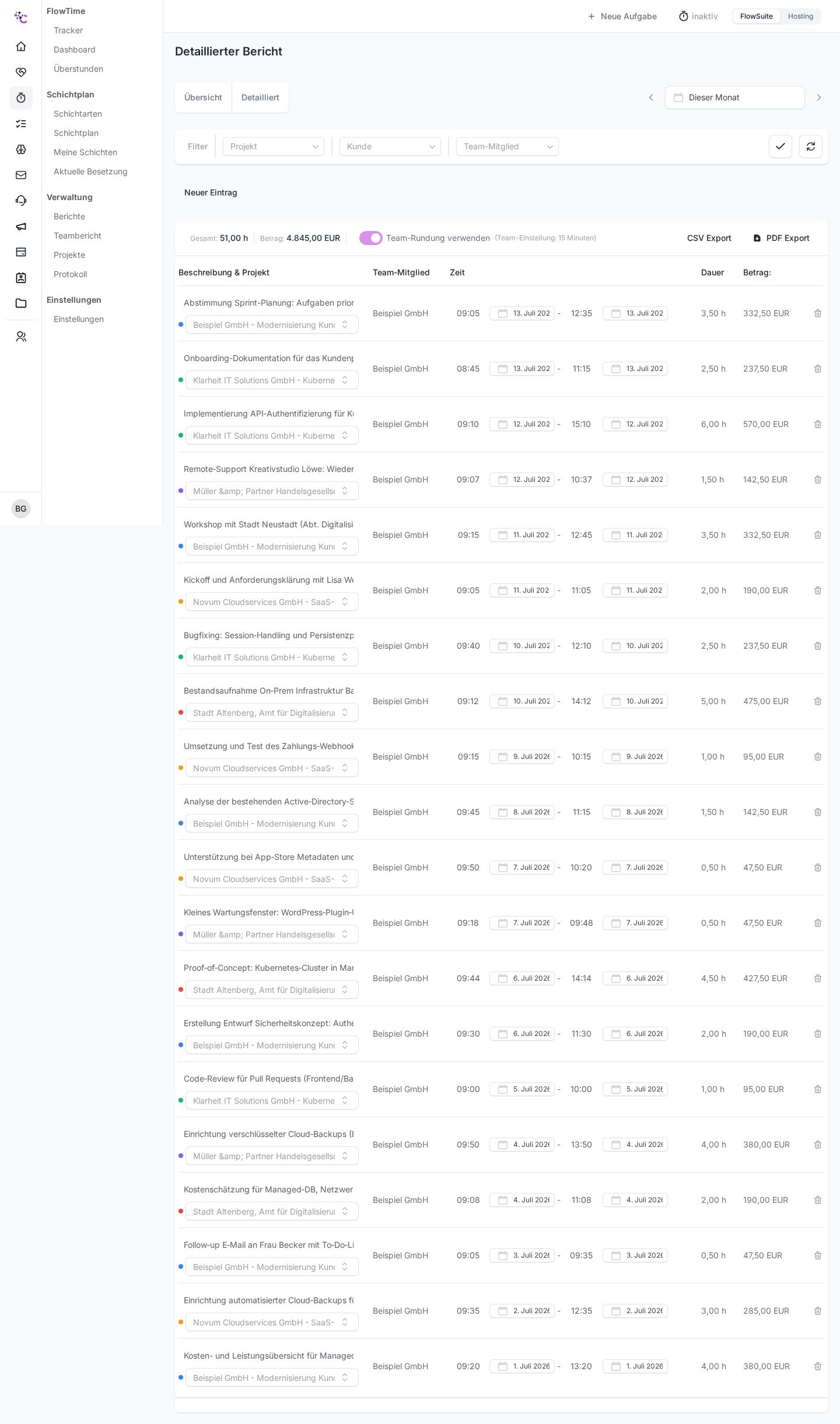Apply filters with the checkmark button
The height and width of the screenshot is (1424, 840).
780,146
